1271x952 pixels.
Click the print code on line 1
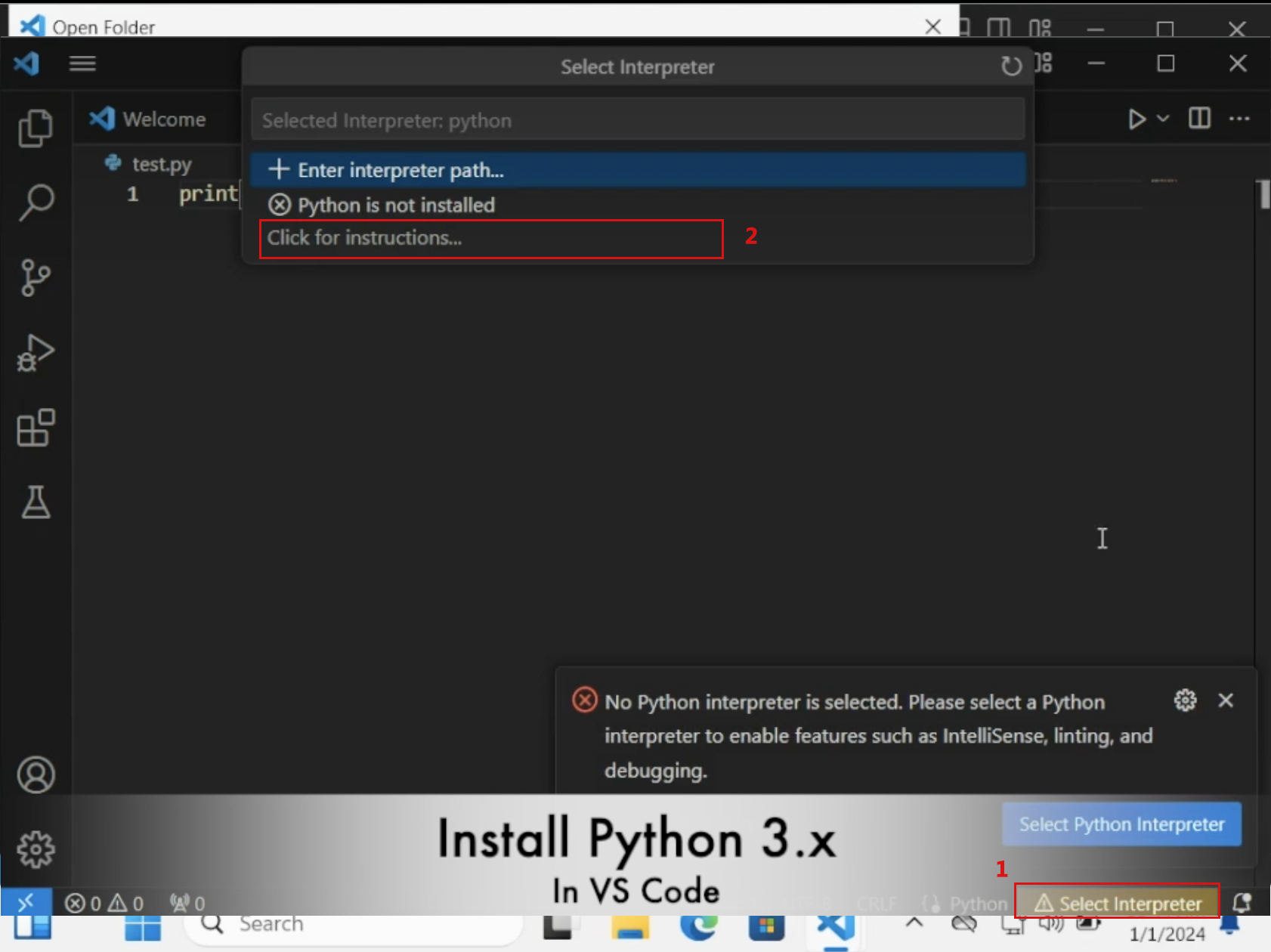pyautogui.click(x=209, y=194)
